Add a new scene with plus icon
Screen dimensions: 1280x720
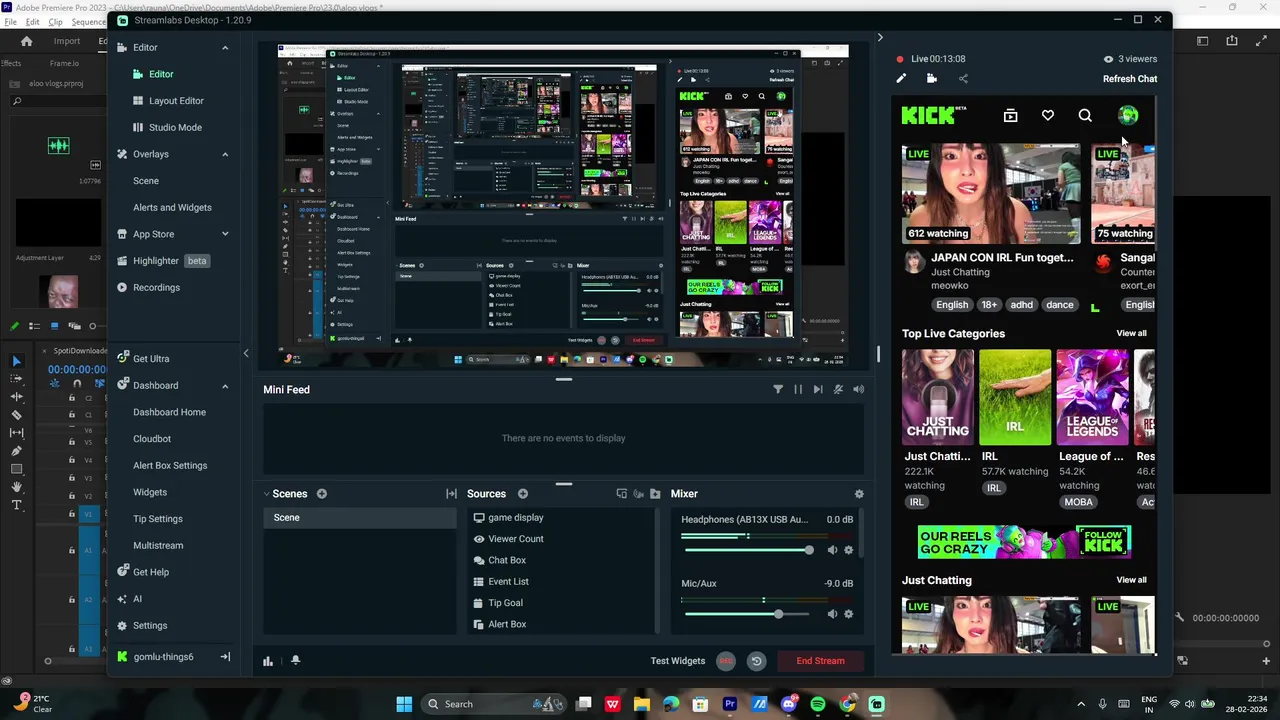pyautogui.click(x=322, y=494)
